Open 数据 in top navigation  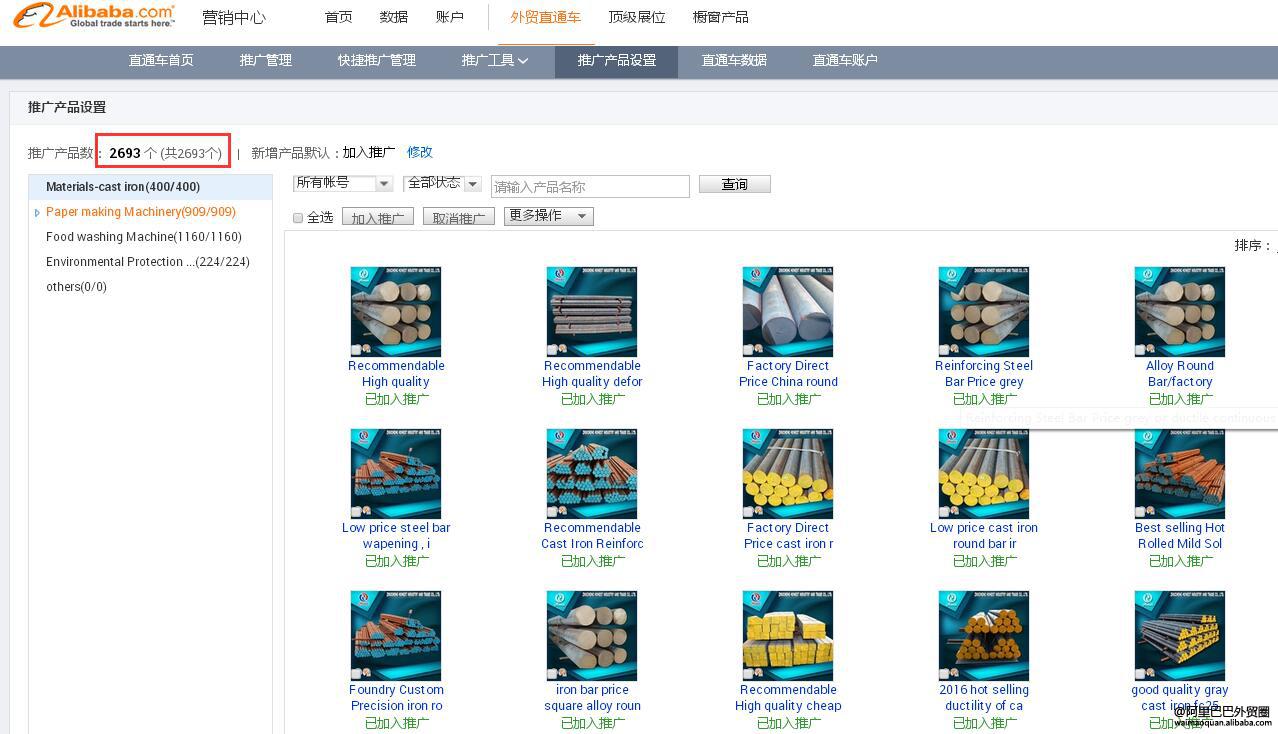pyautogui.click(x=394, y=17)
